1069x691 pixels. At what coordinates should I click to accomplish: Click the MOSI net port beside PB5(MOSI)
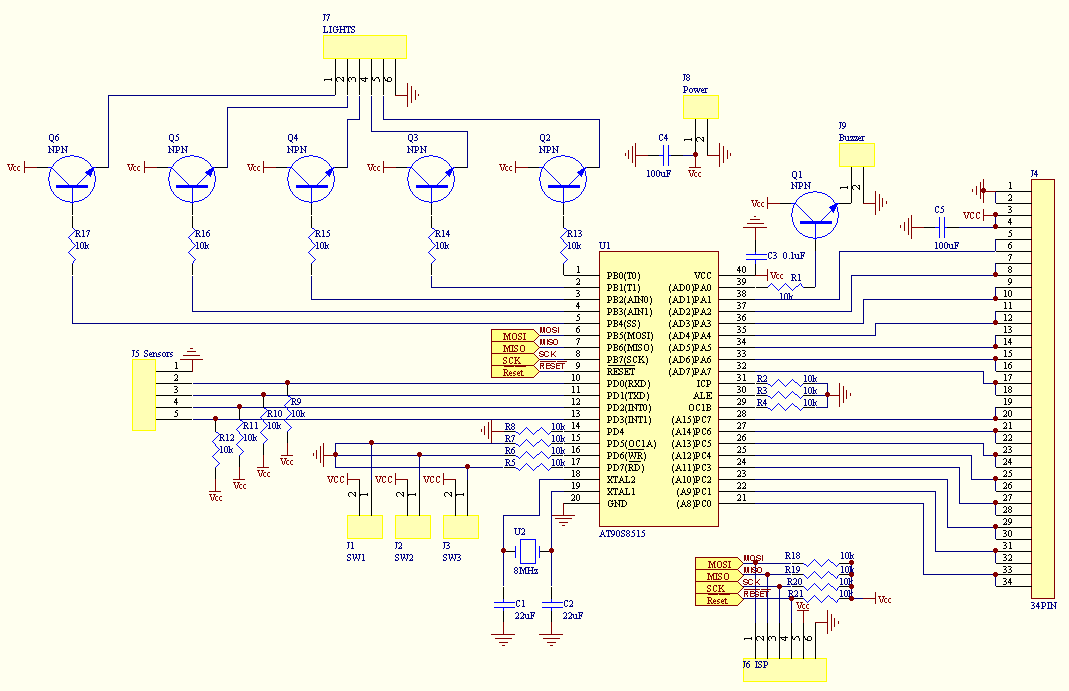click(x=515, y=336)
